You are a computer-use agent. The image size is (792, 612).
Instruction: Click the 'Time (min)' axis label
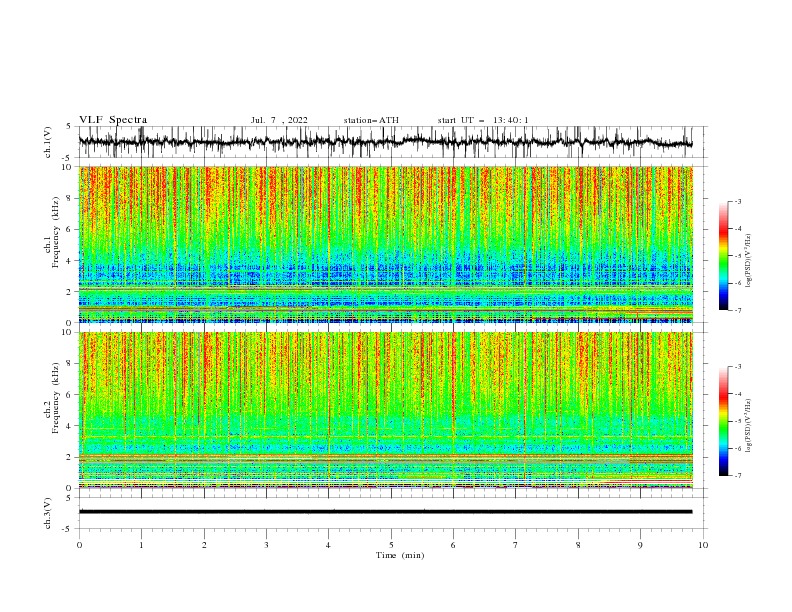tap(400, 555)
